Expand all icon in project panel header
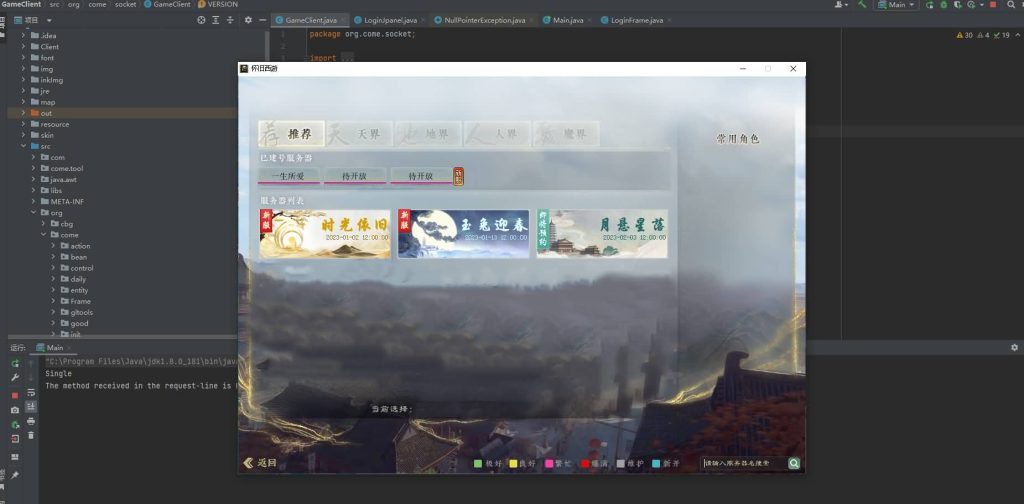The height and width of the screenshot is (504, 1024). pos(216,20)
